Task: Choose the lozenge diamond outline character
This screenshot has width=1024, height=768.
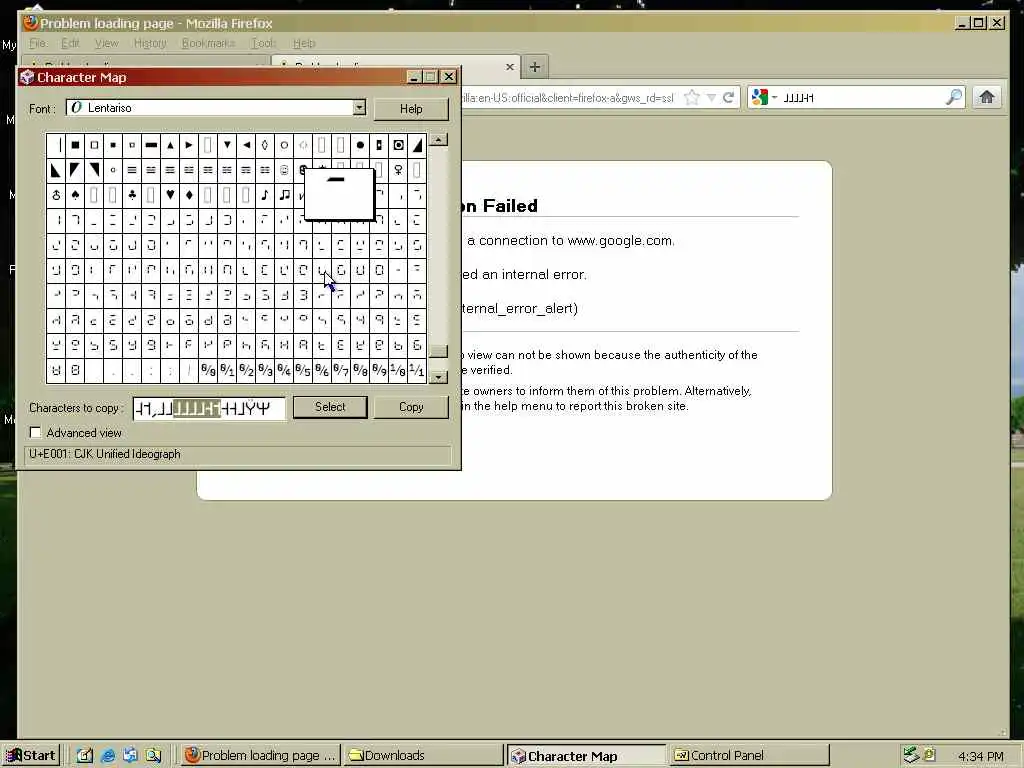Action: click(x=264, y=145)
